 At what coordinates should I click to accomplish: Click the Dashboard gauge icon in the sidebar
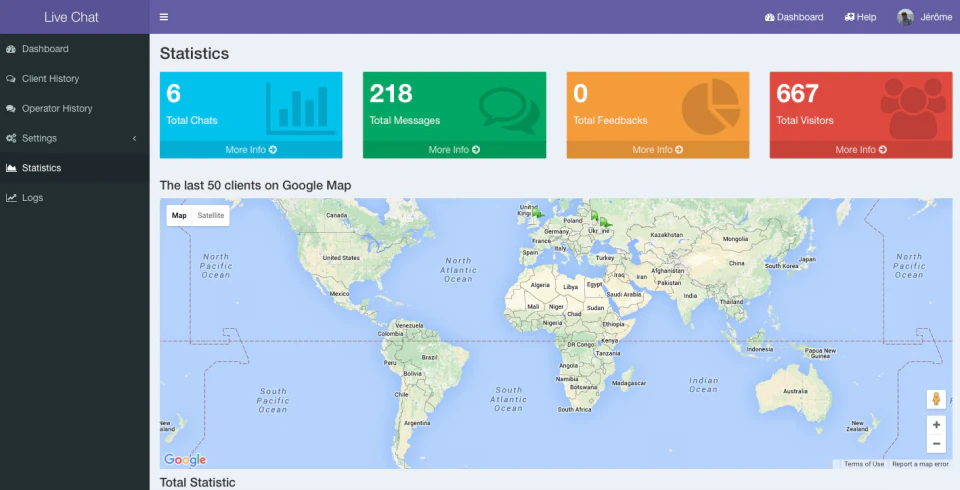tap(11, 49)
